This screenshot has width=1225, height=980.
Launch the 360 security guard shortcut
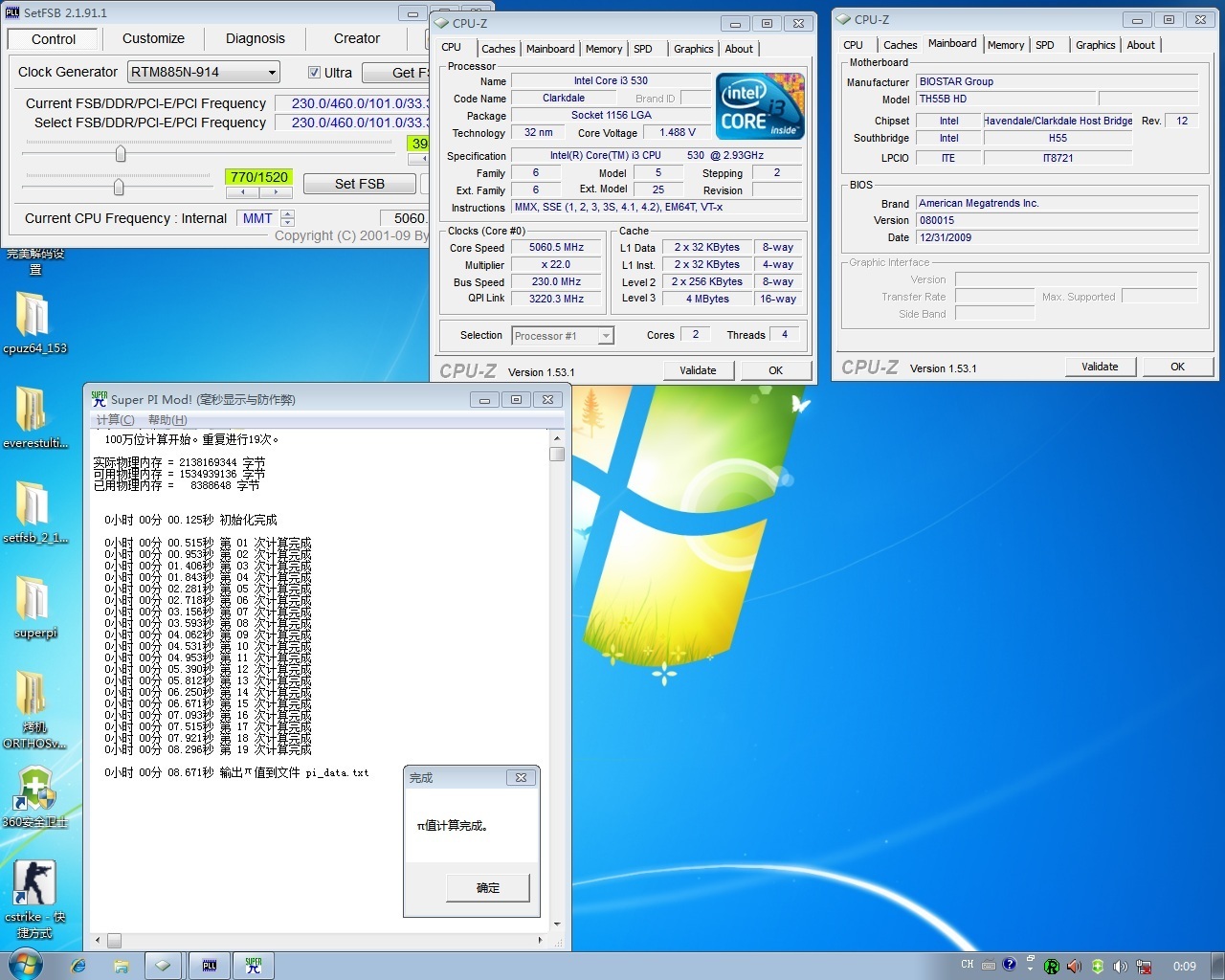coord(34,790)
